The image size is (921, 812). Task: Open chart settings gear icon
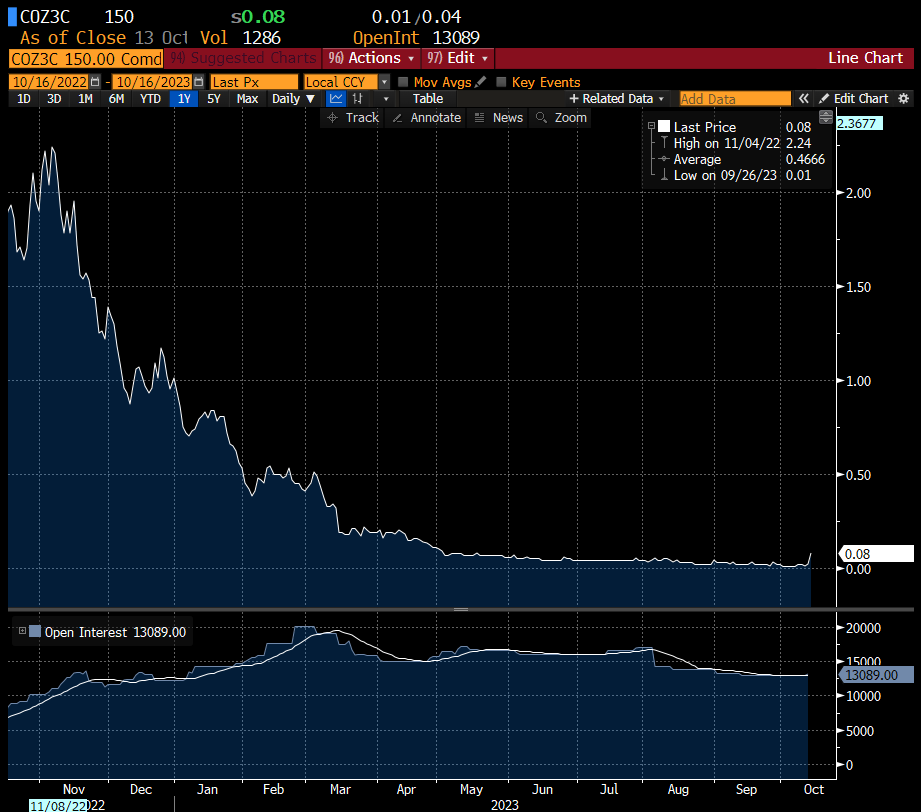tap(904, 99)
